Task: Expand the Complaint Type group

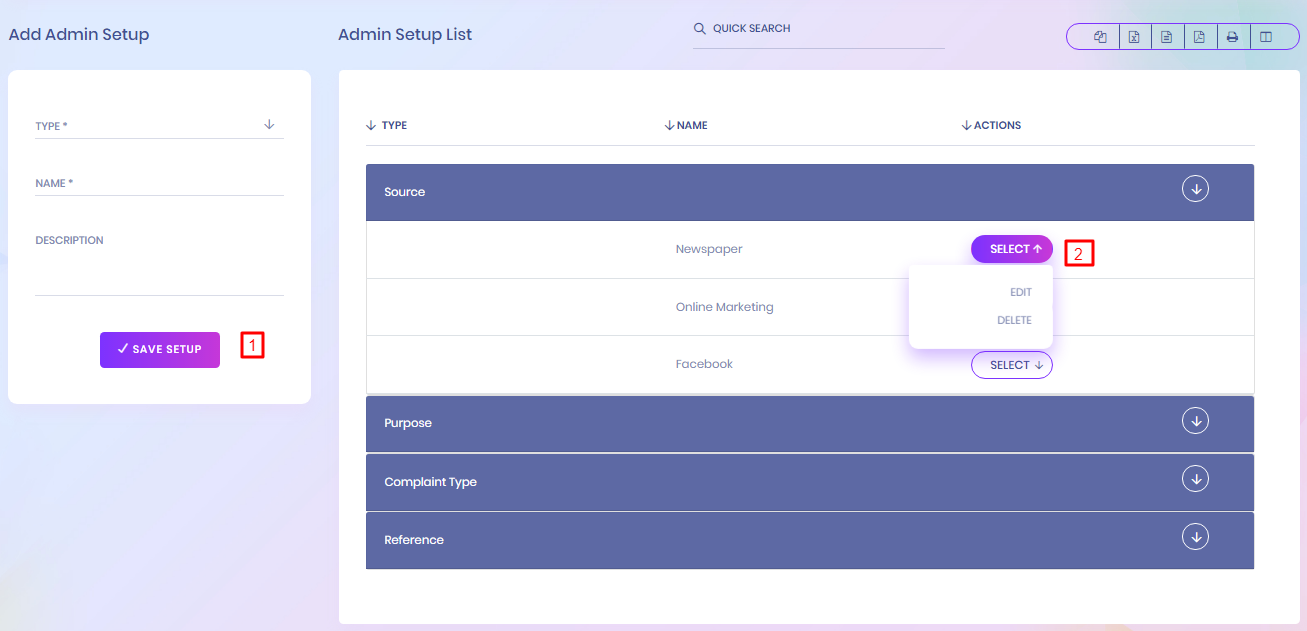Action: [1195, 479]
